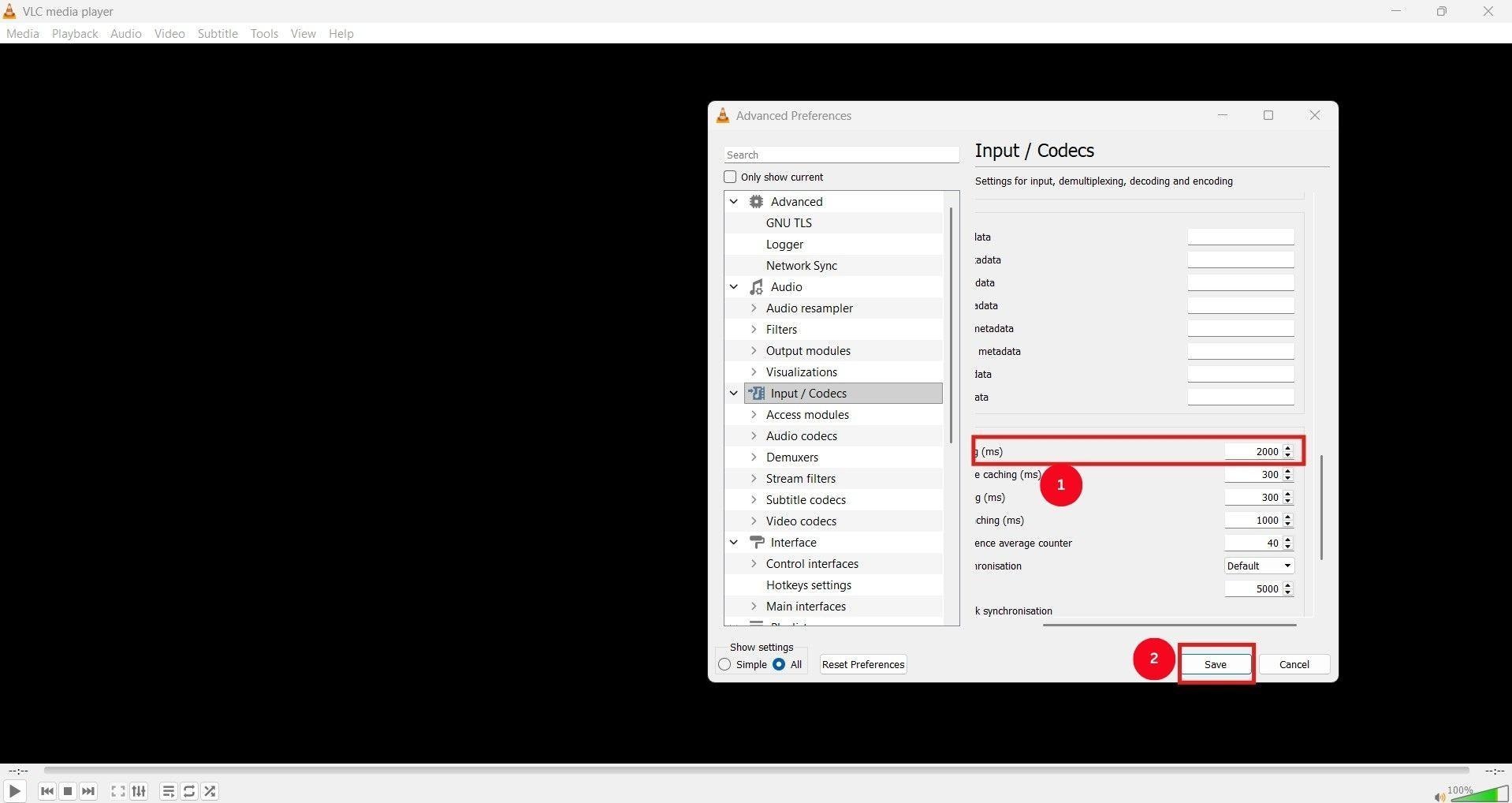Viewport: 1512px width, 803px height.
Task: Toggle fullscreen video mode icon
Action: click(118, 791)
